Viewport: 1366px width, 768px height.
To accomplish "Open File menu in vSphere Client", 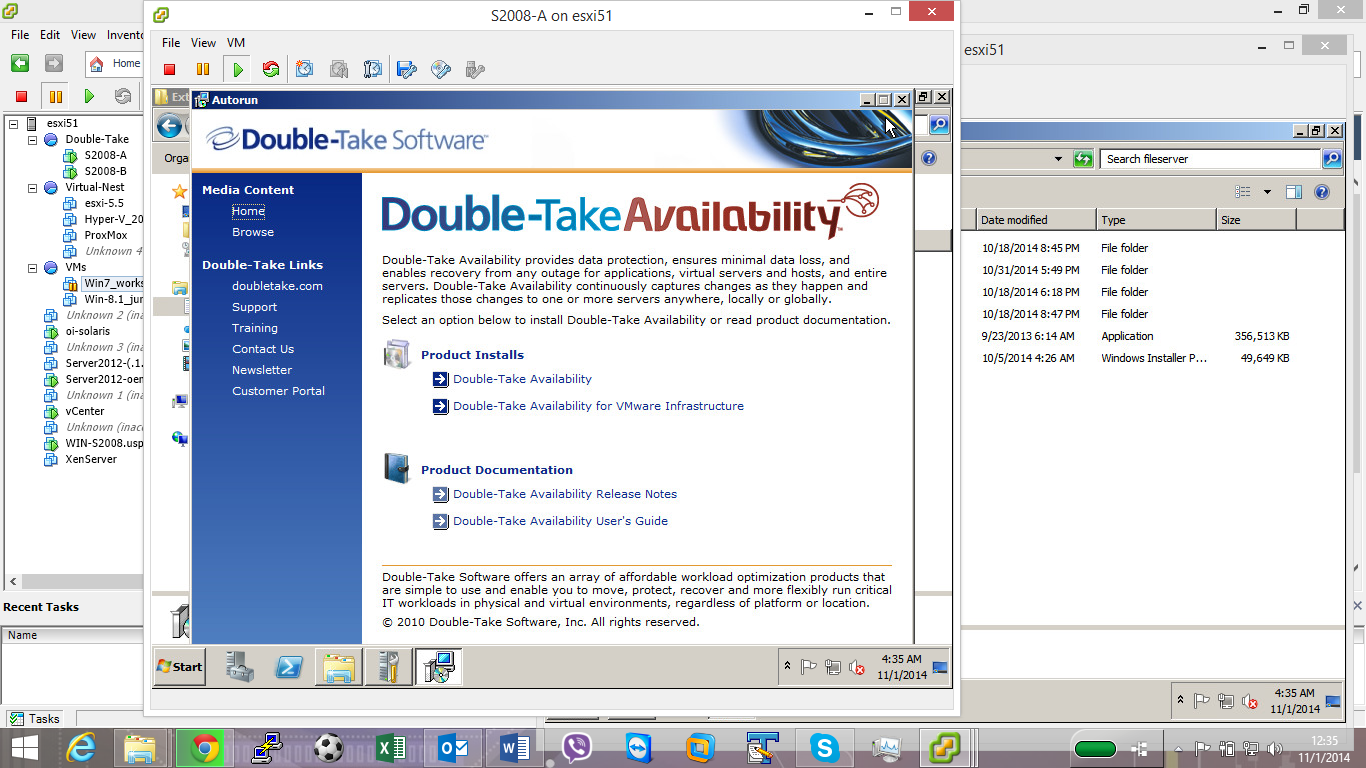I will [x=20, y=34].
